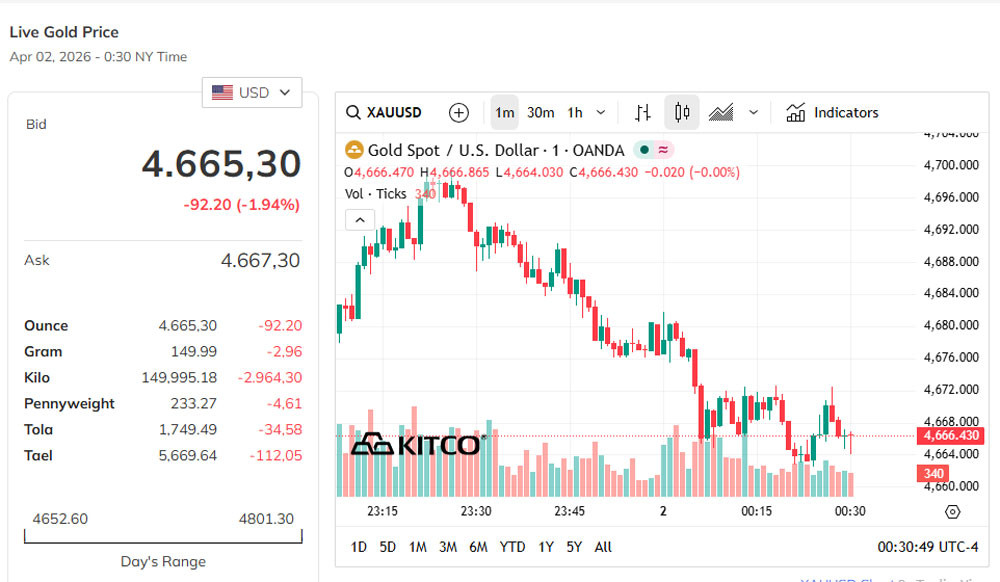This screenshot has height=582, width=1000.
Task: Switch to the 30m interval
Action: pyautogui.click(x=541, y=113)
